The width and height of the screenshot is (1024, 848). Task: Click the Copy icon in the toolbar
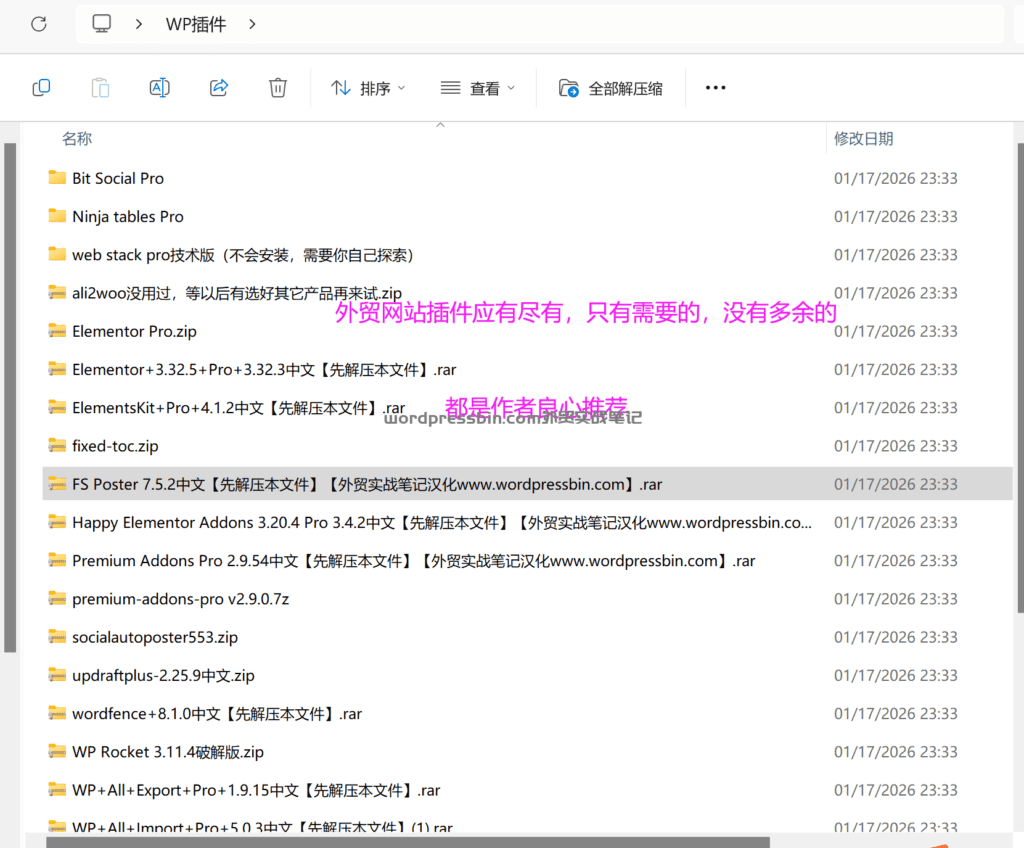(41, 87)
